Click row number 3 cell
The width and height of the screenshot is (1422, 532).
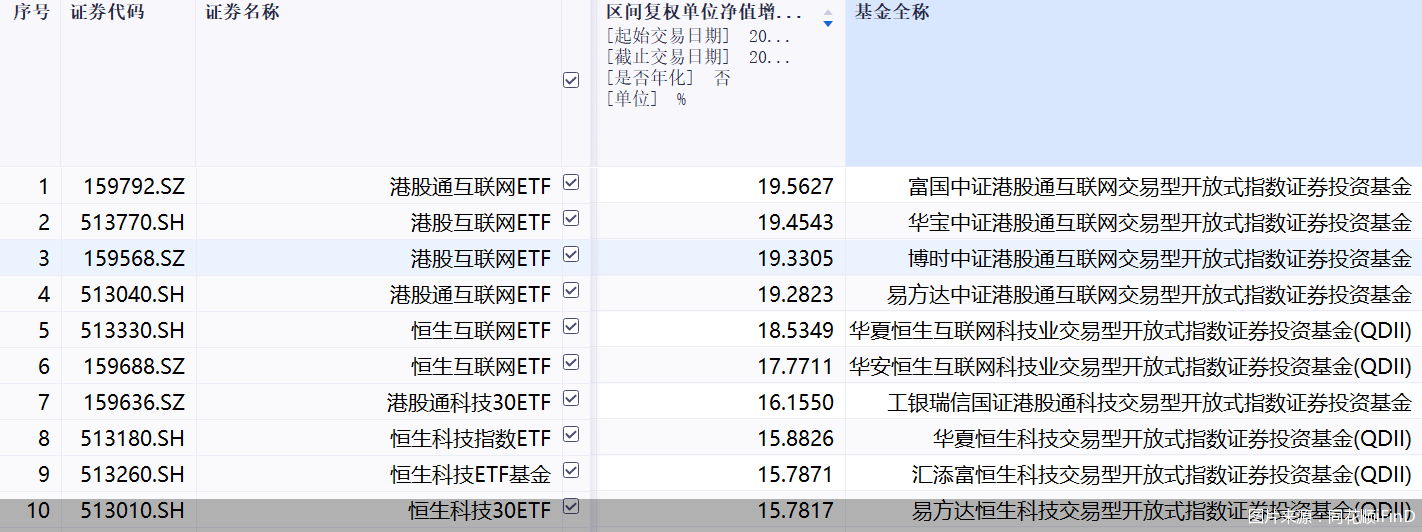[43, 258]
